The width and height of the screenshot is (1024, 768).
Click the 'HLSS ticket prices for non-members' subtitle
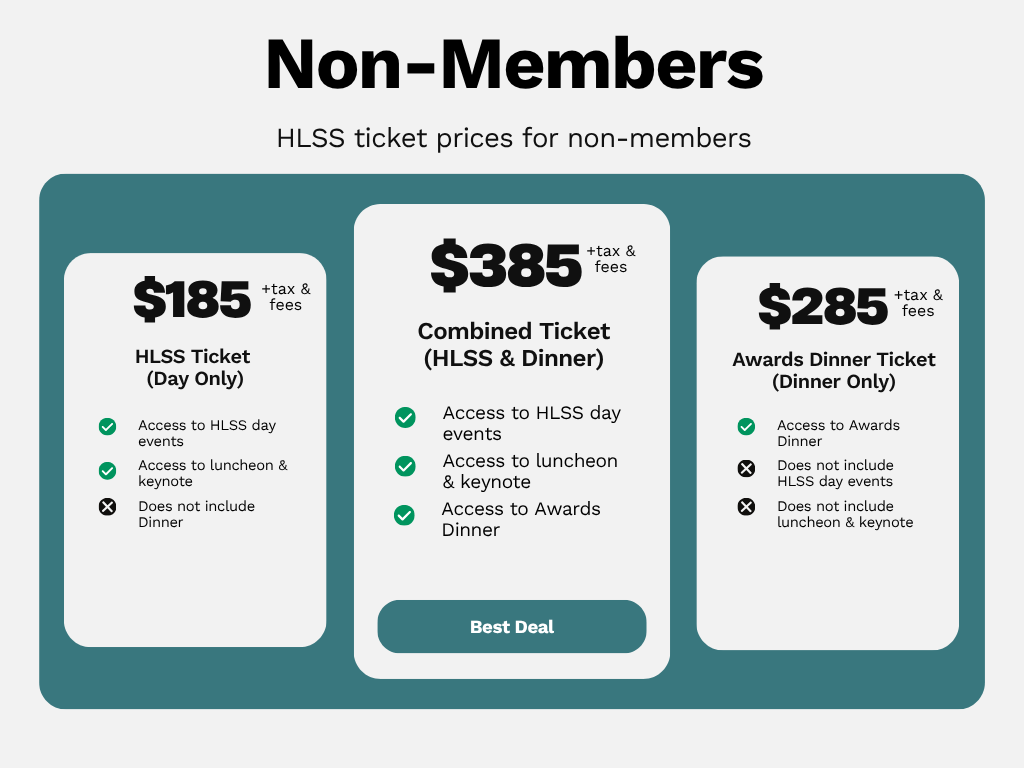point(514,138)
